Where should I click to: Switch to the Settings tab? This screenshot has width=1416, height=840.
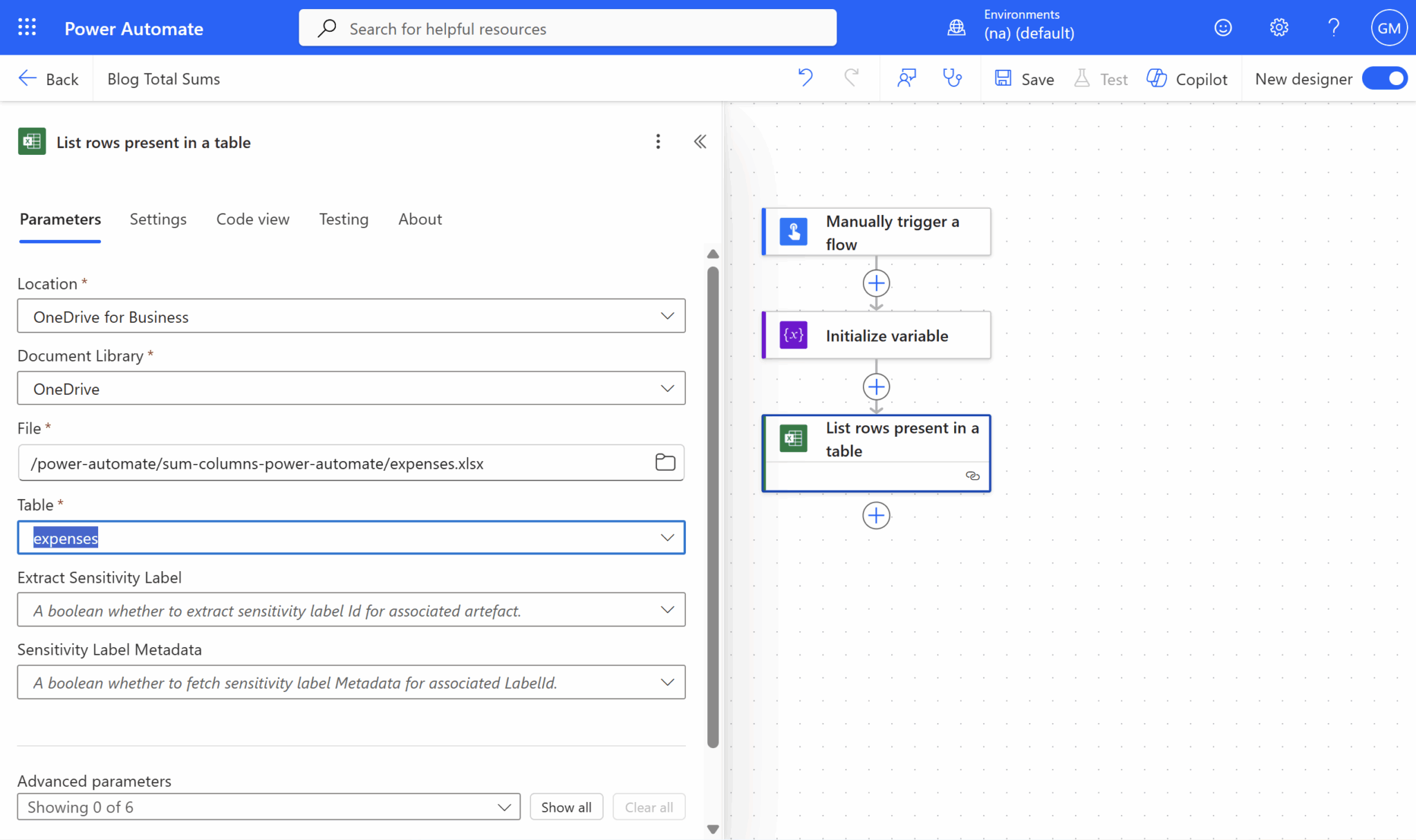(158, 219)
